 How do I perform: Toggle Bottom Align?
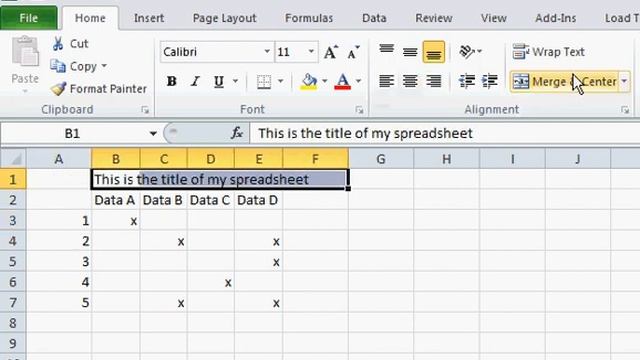pyautogui.click(x=433, y=51)
